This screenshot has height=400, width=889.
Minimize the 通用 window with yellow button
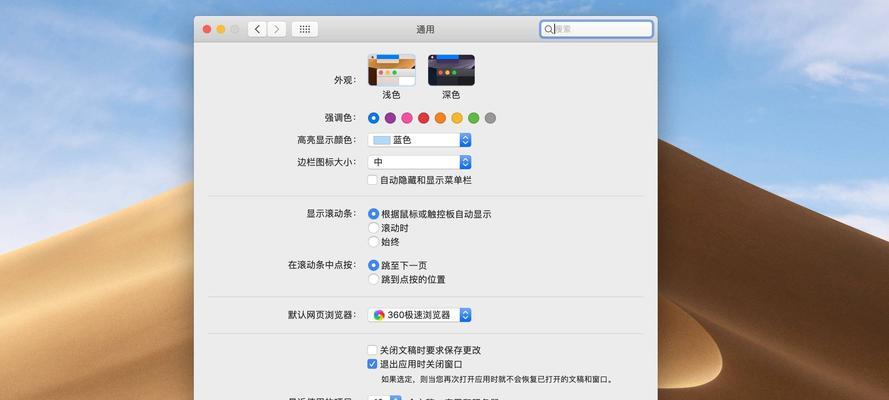(221, 29)
